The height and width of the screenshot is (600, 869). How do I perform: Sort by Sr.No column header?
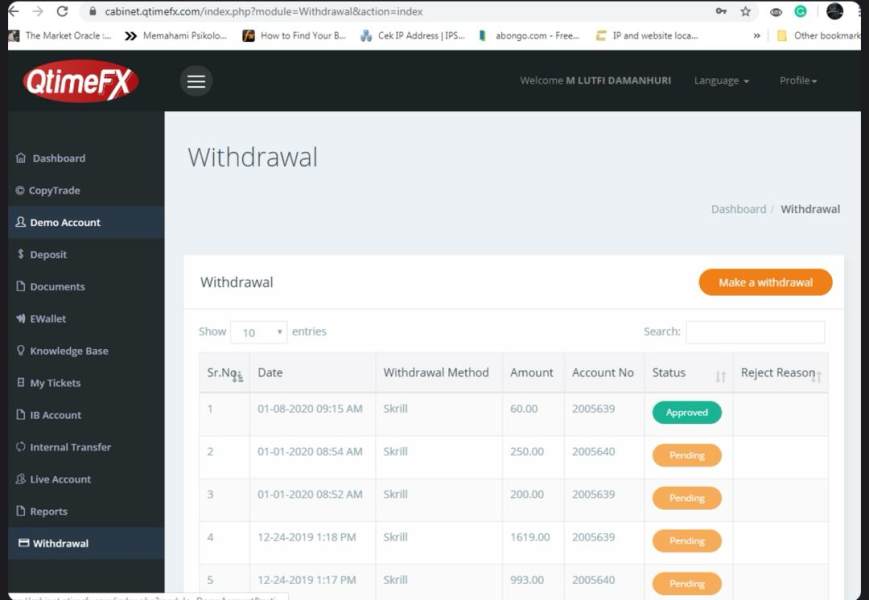[x=224, y=373]
